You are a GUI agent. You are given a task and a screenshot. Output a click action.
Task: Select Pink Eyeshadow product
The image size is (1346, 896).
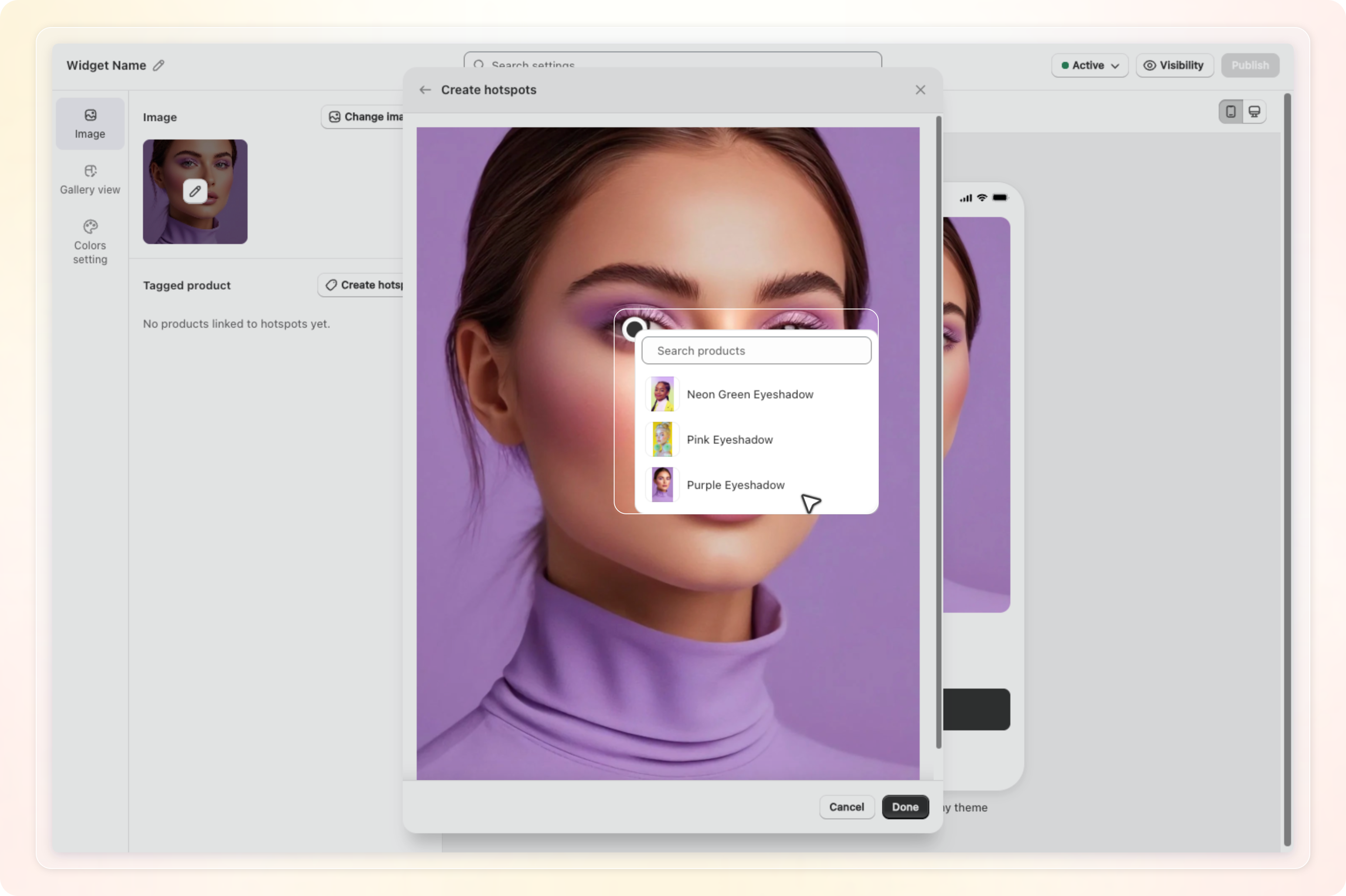[756, 439]
